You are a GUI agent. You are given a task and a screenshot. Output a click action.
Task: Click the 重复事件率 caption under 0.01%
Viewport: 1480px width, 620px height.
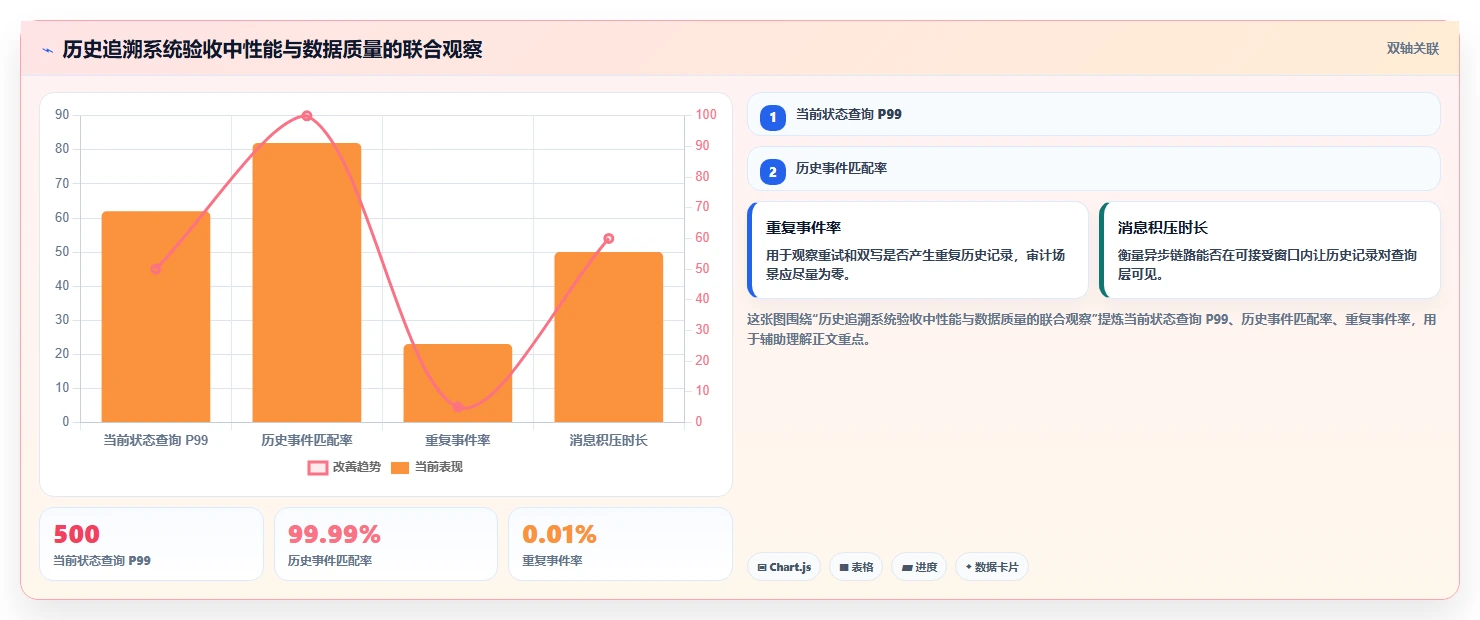552,561
